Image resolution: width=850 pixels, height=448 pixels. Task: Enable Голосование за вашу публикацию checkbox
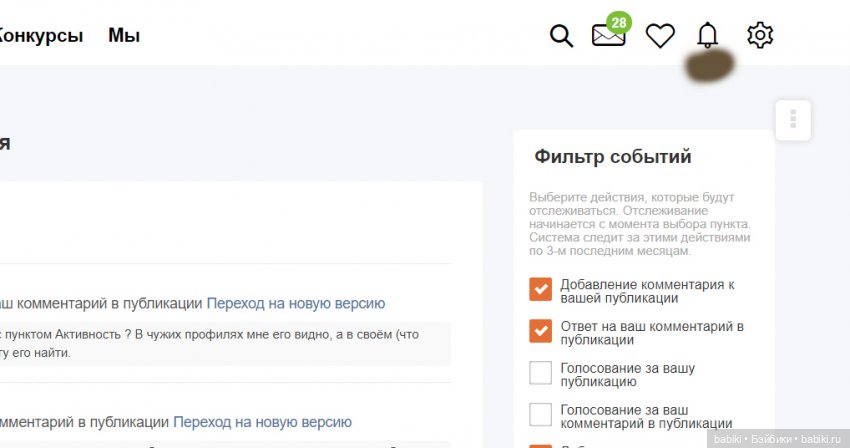541,373
